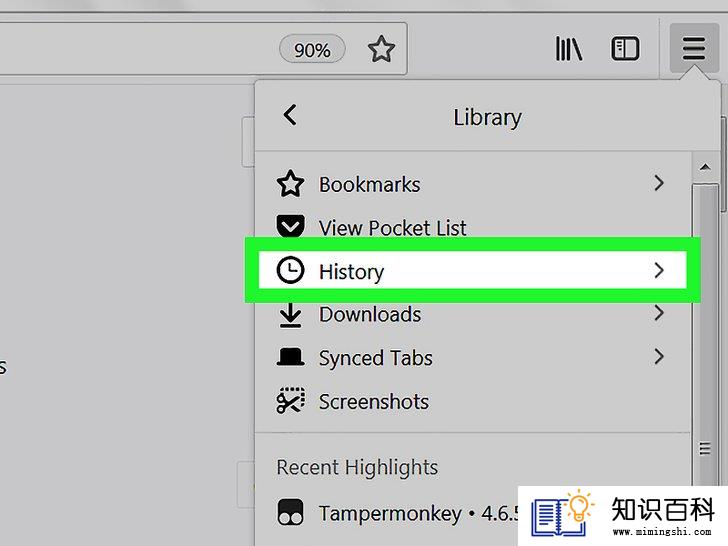
Task: Click the Tampermonkey highlight icon
Action: (291, 512)
